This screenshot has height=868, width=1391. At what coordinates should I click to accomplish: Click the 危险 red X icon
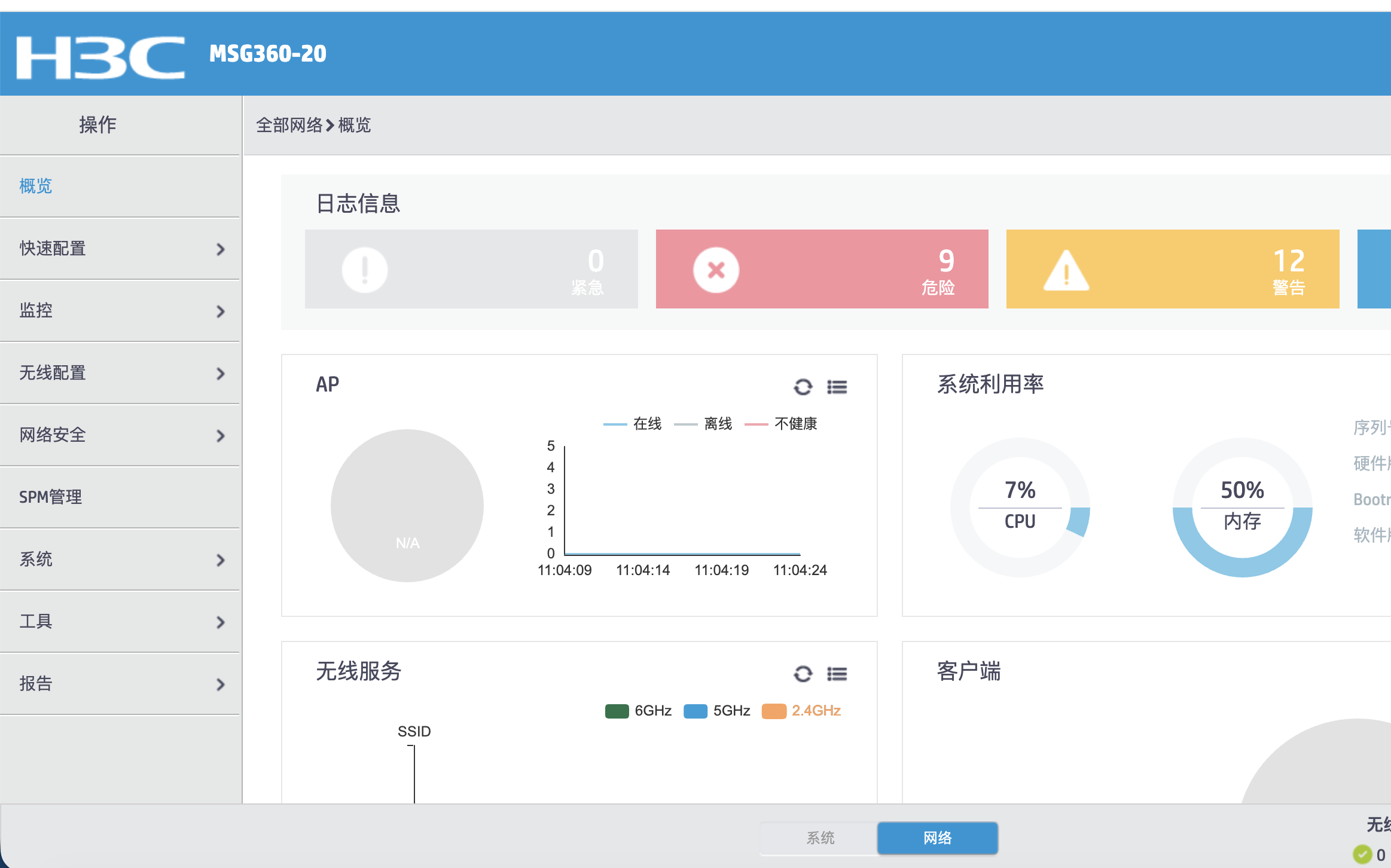716,270
